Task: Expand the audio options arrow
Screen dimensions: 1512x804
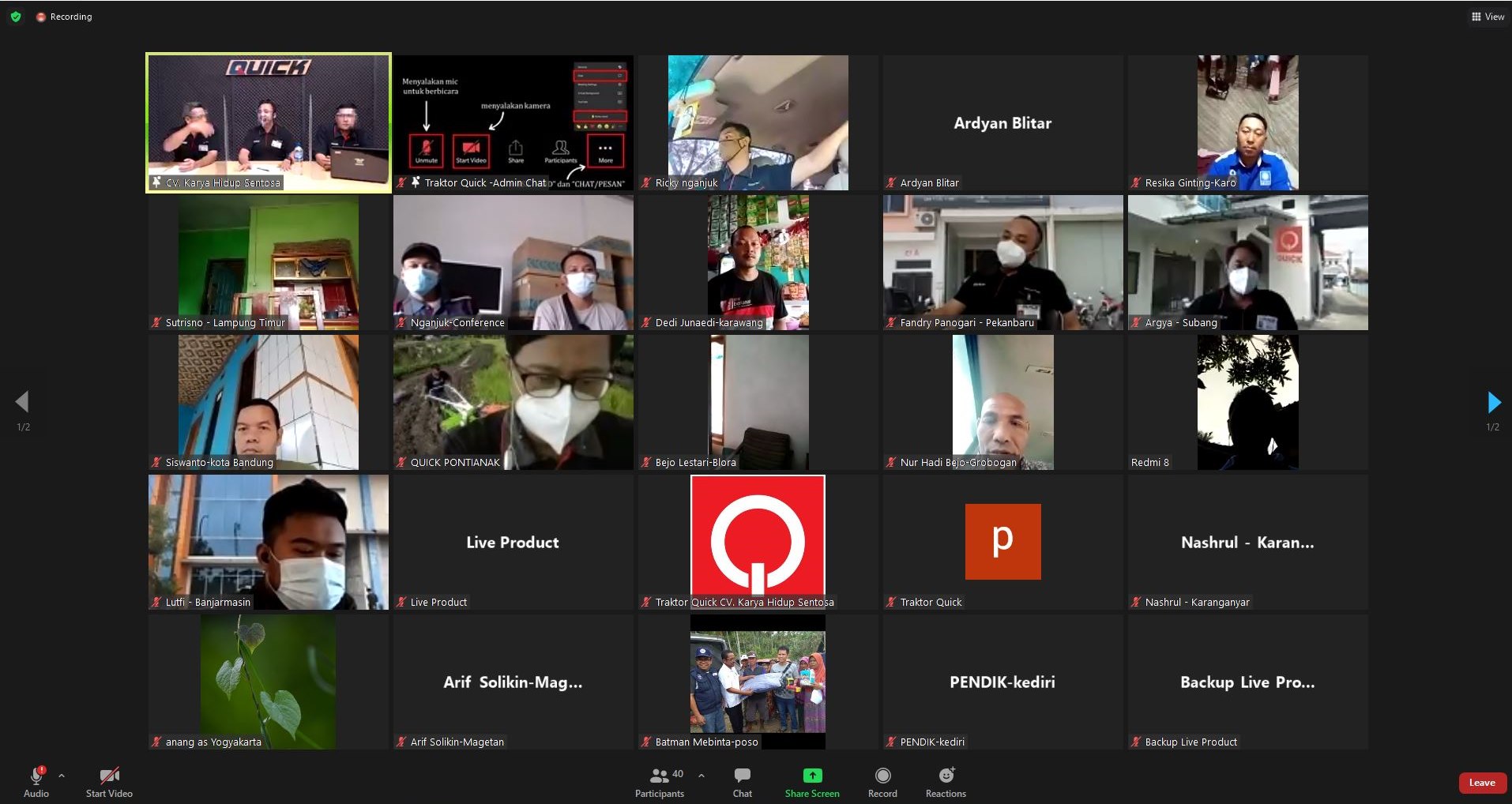Action: (62, 776)
